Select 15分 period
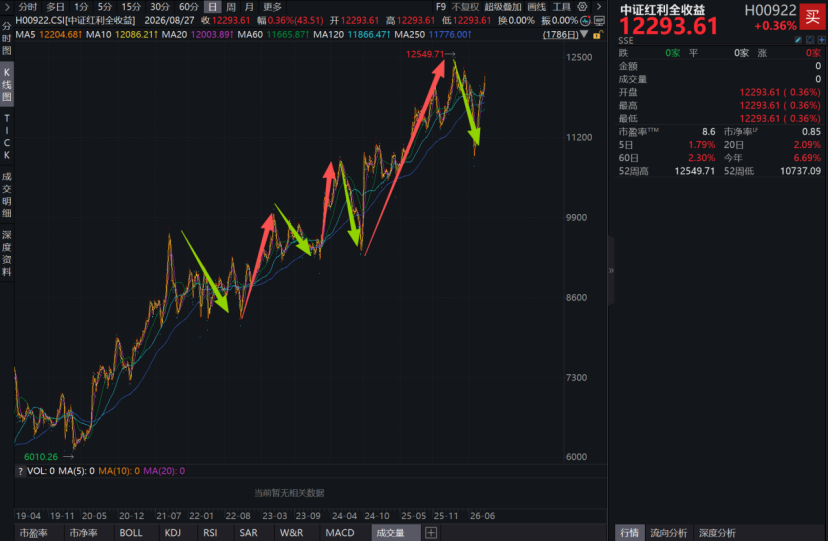 pos(131,7)
